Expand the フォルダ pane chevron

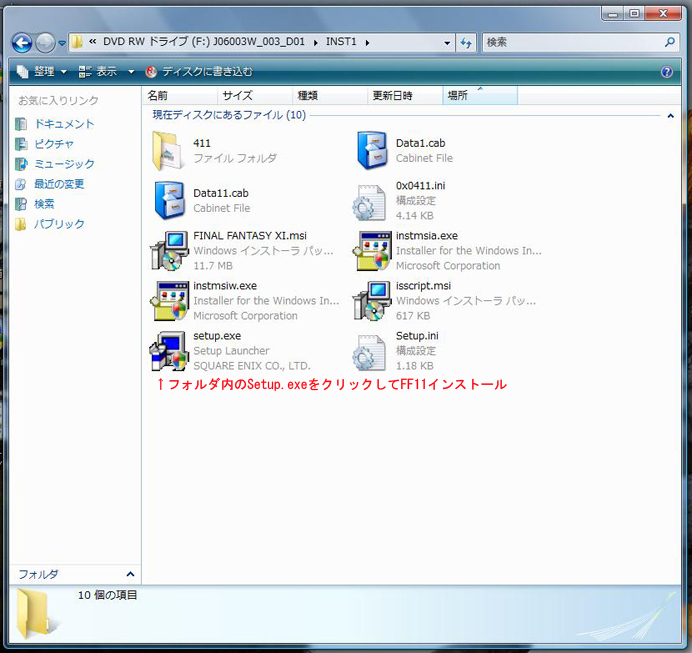click(x=130, y=574)
